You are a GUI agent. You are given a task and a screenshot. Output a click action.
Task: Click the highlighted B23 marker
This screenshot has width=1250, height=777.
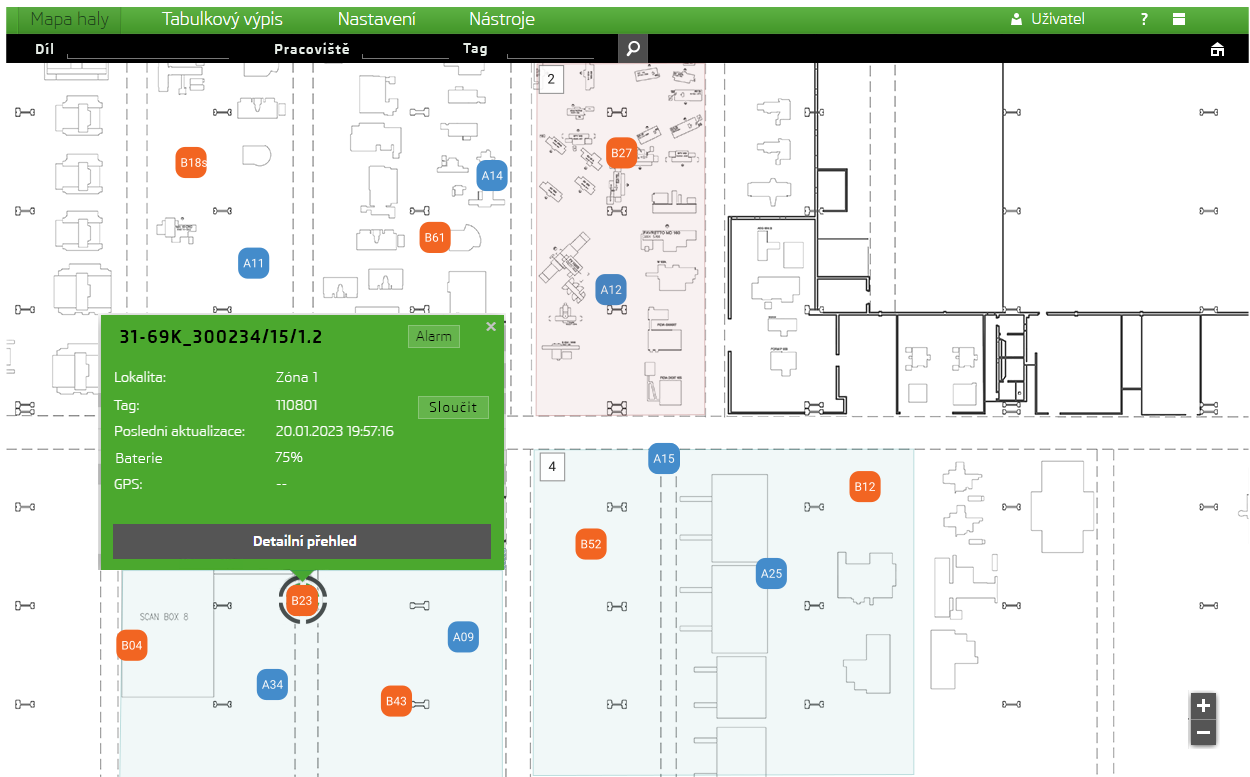pyautogui.click(x=301, y=601)
